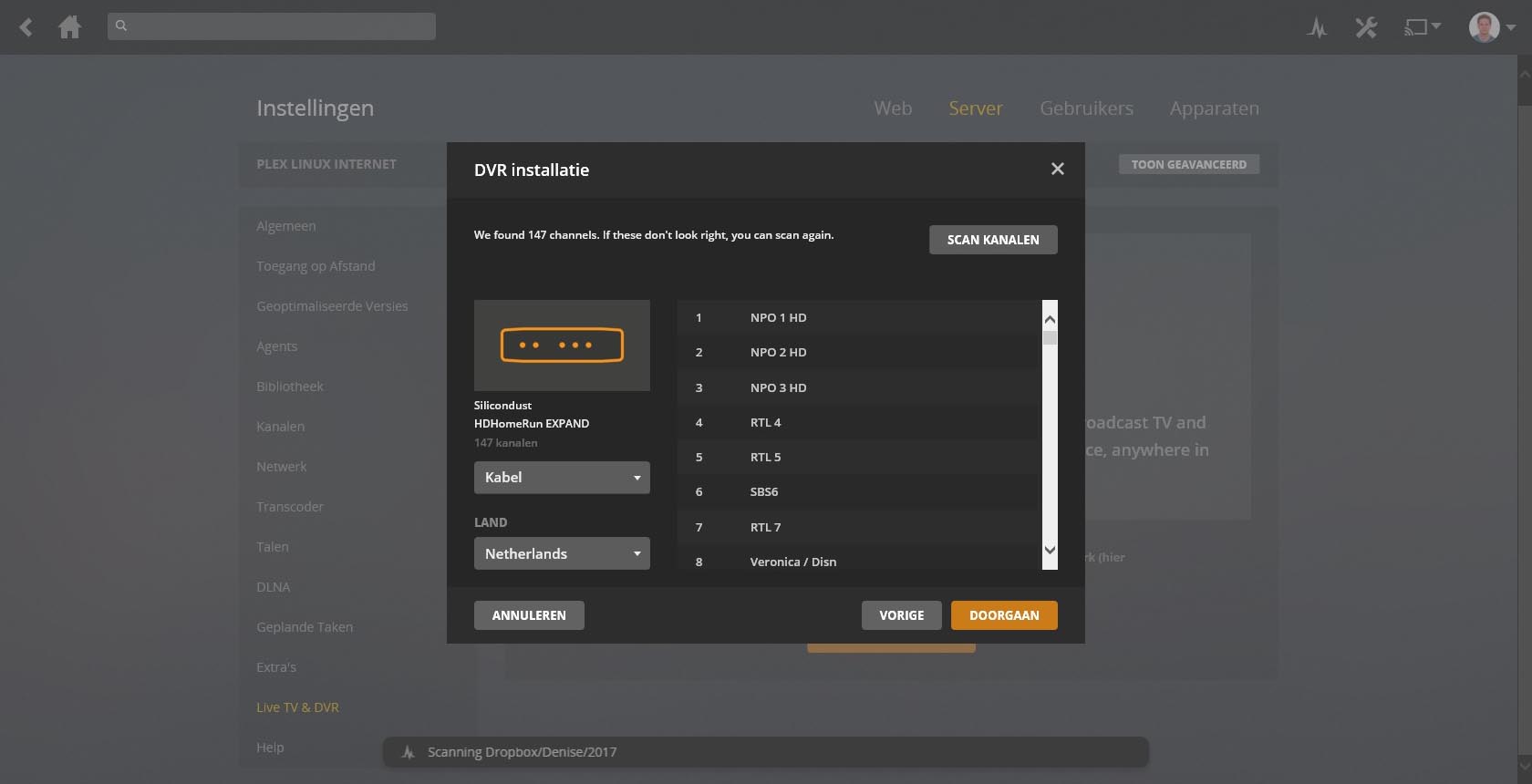Click the scrollbar down arrow in channel list
Screen dimensions: 1532x784
[x=1050, y=550]
